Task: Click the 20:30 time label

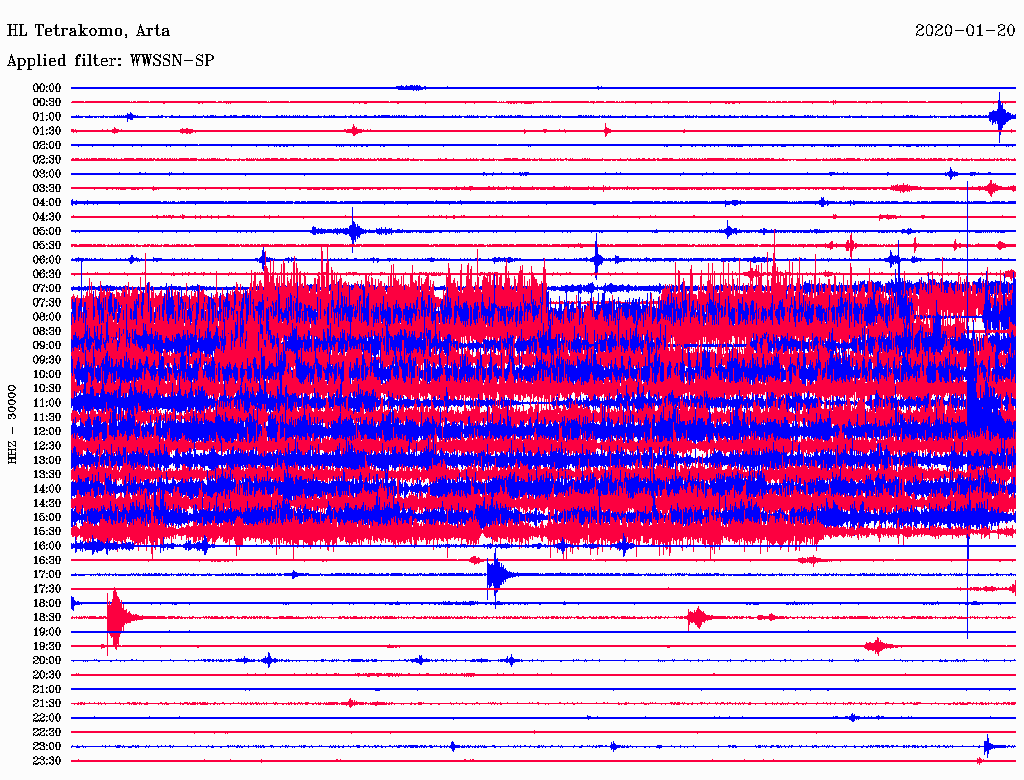Action: point(47,675)
